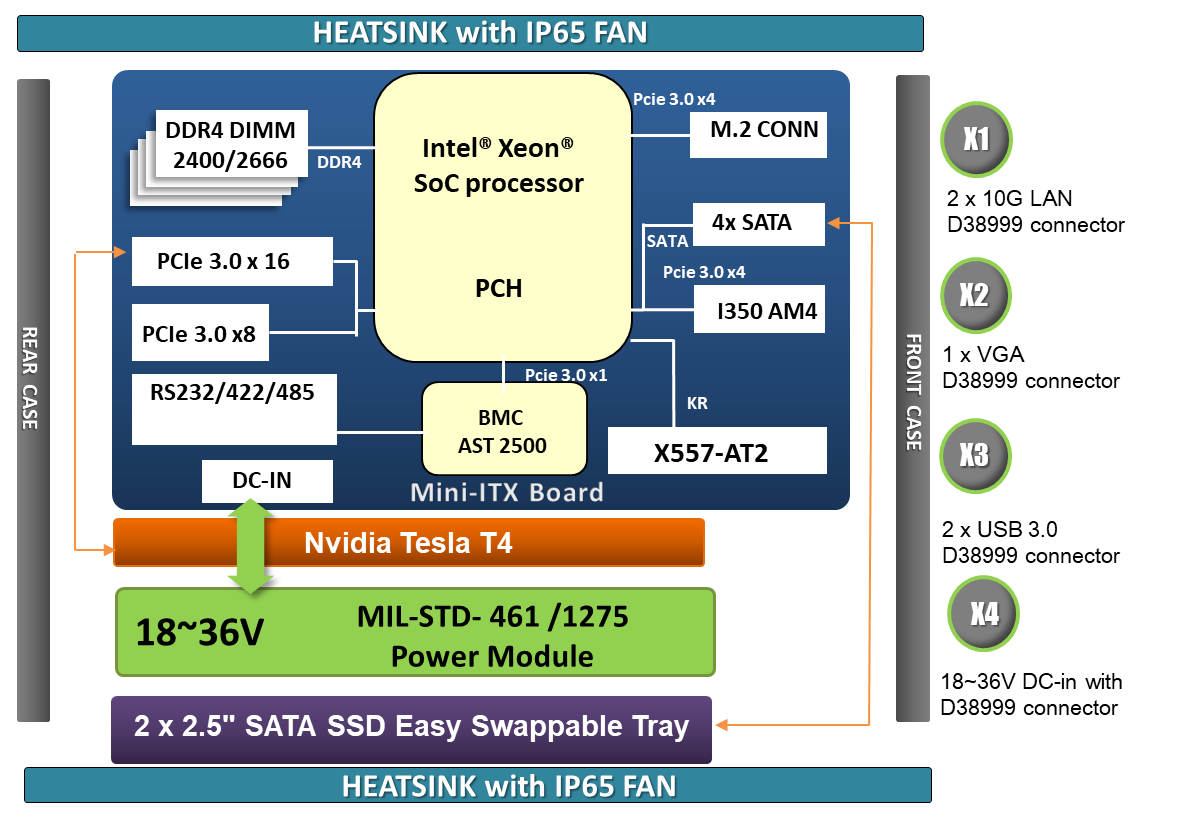1177x830 pixels.
Task: Click the X2 VGA connector icon
Action: 975,296
